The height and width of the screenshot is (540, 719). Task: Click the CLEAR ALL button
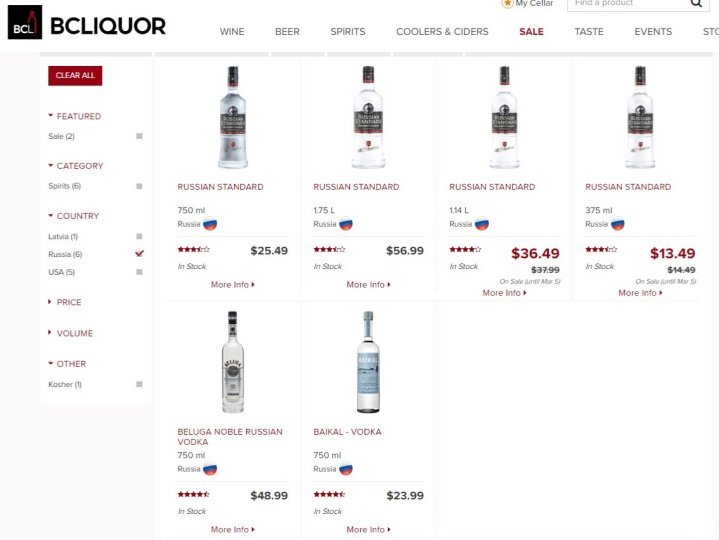(x=75, y=76)
